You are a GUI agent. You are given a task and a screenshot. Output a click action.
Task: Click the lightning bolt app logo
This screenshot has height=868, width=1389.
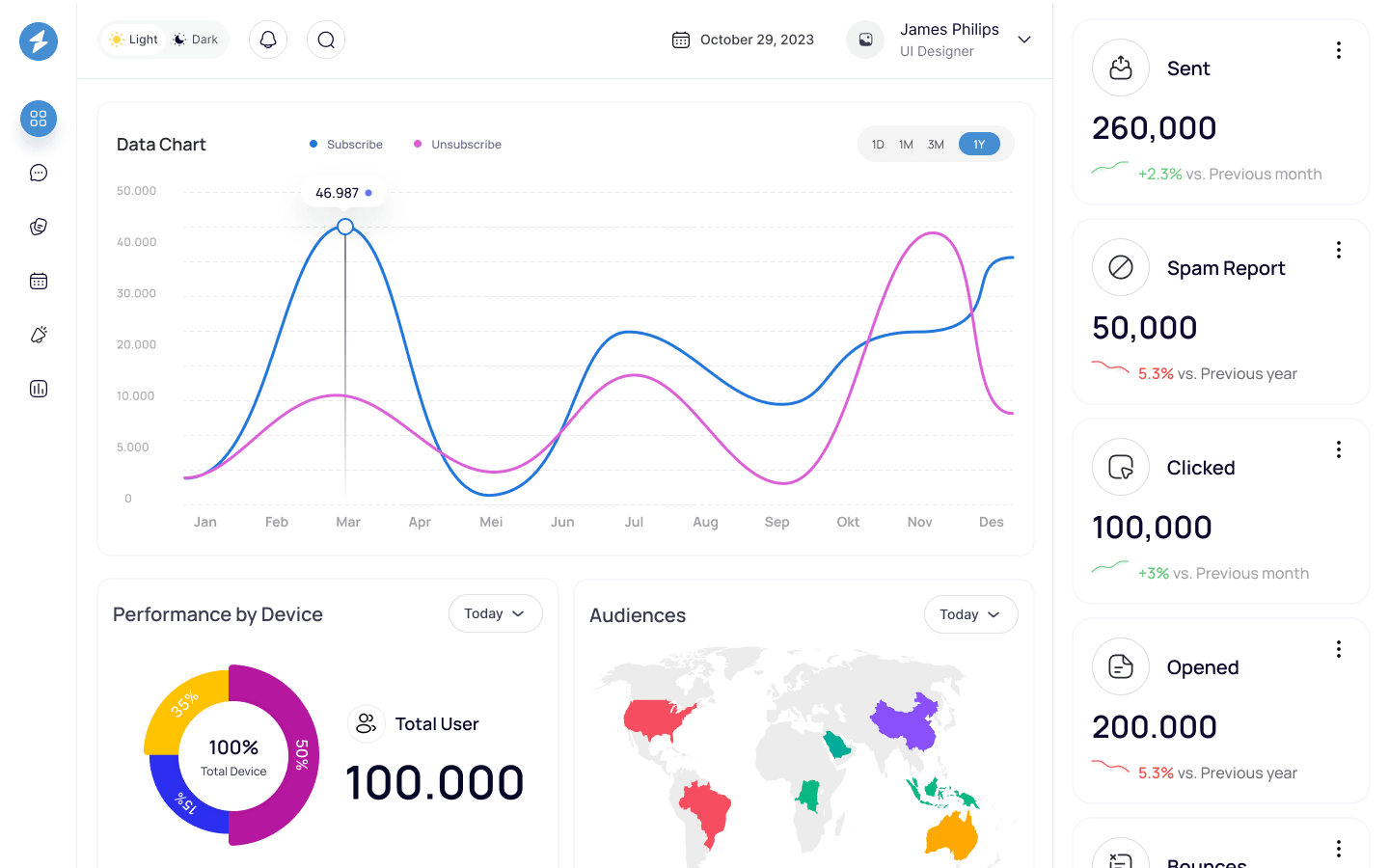[x=39, y=41]
